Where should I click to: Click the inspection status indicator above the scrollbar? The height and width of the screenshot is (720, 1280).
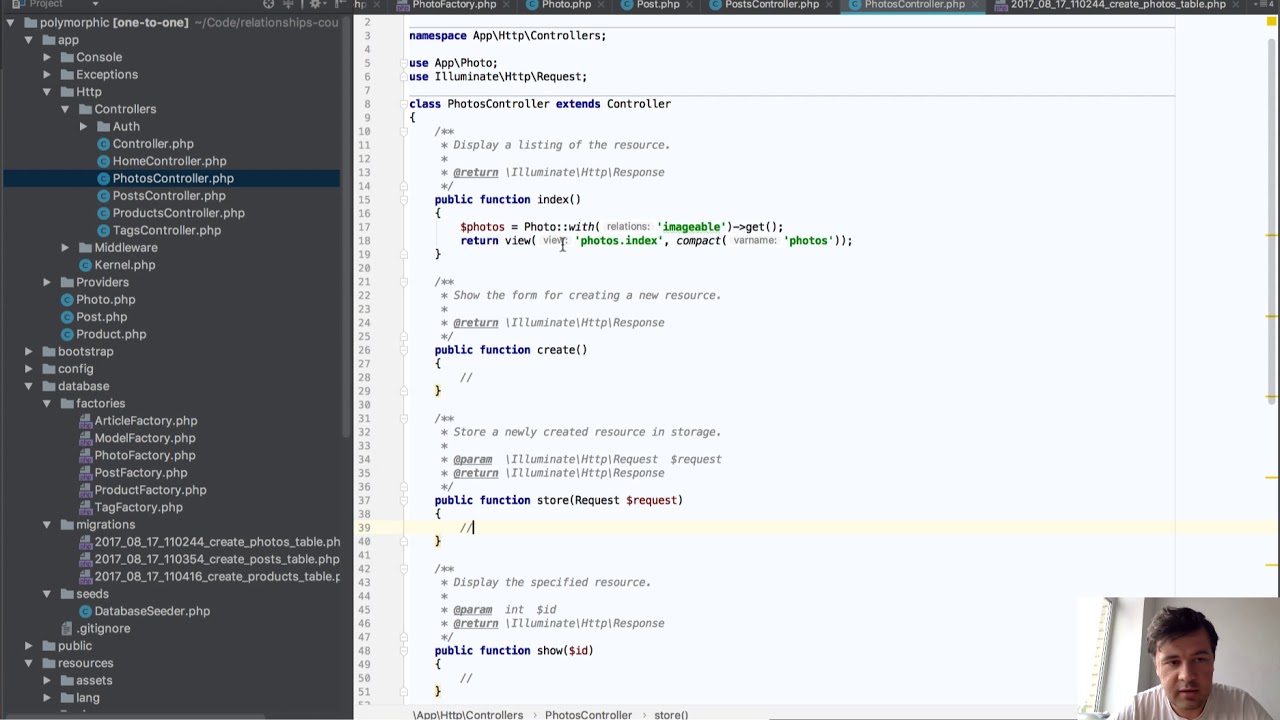click(1271, 22)
